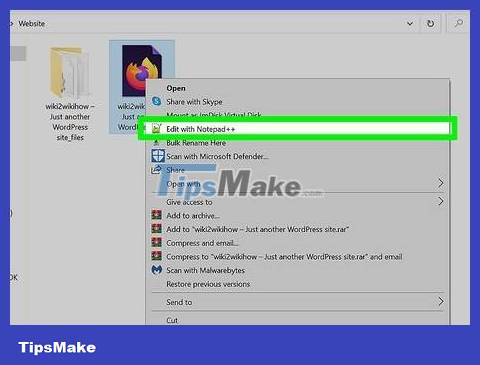Select the wiki2wikihow site_files folder
The width and height of the screenshot is (480, 365).
pos(70,73)
